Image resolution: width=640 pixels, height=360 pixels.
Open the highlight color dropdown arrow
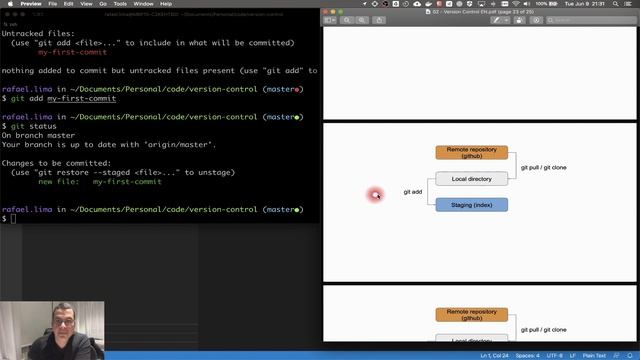click(x=506, y=20)
